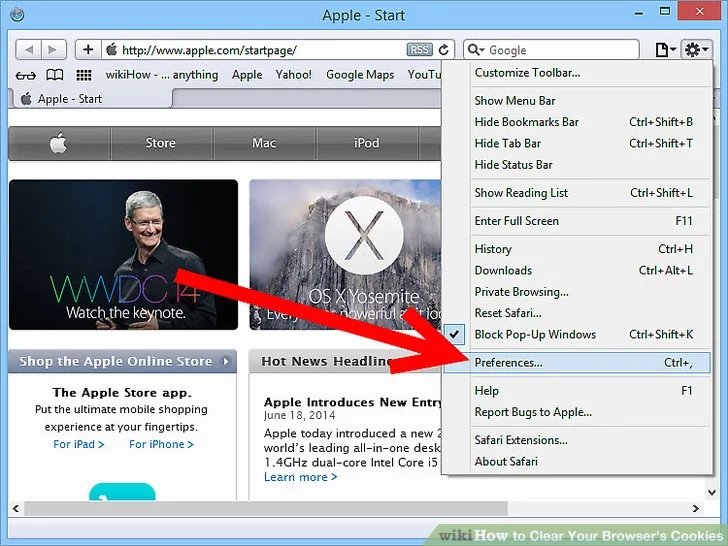Viewport: 728px width, 546px height.
Task: Click the For iPhone link
Action: (x=161, y=444)
